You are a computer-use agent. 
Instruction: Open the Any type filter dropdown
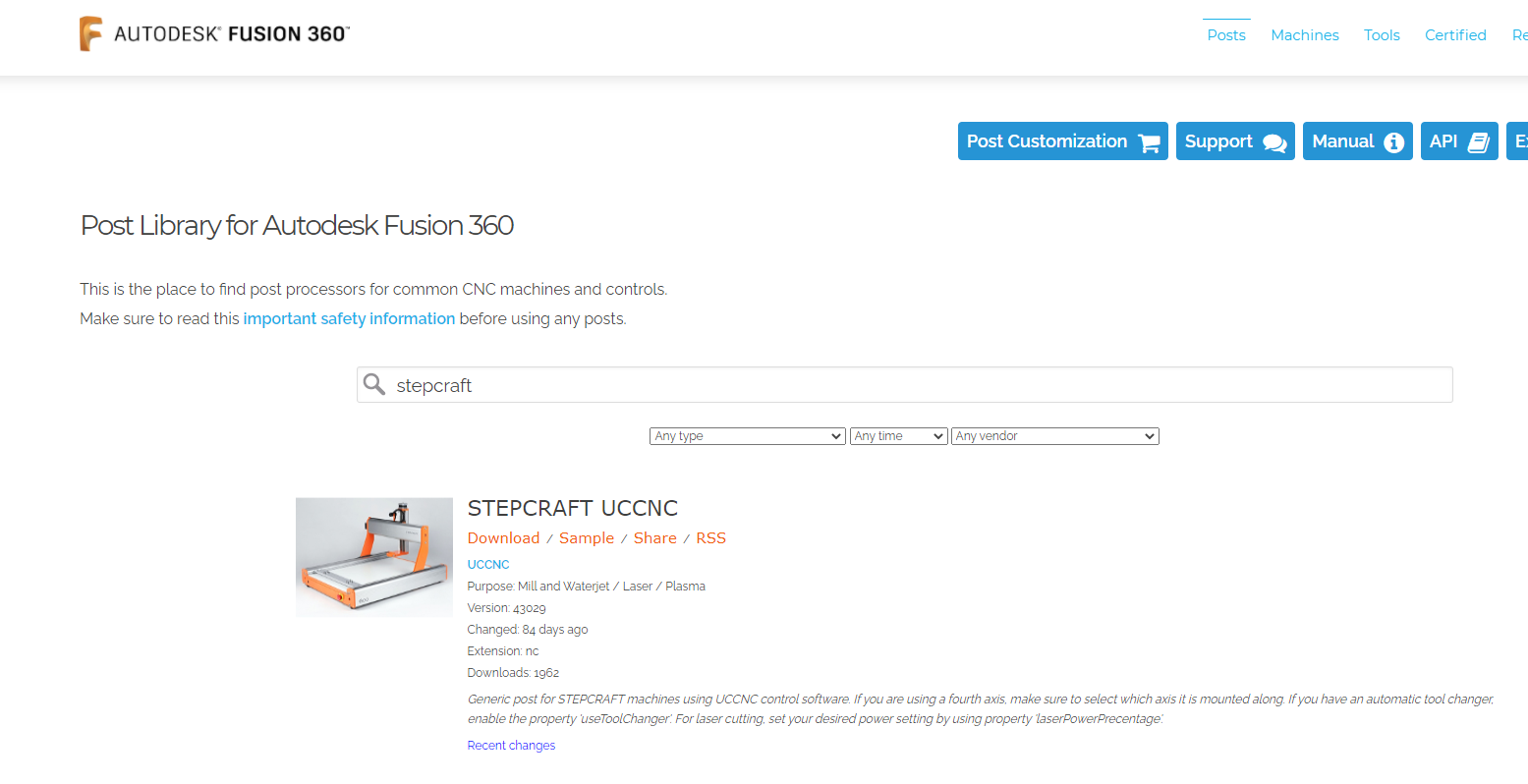[748, 436]
